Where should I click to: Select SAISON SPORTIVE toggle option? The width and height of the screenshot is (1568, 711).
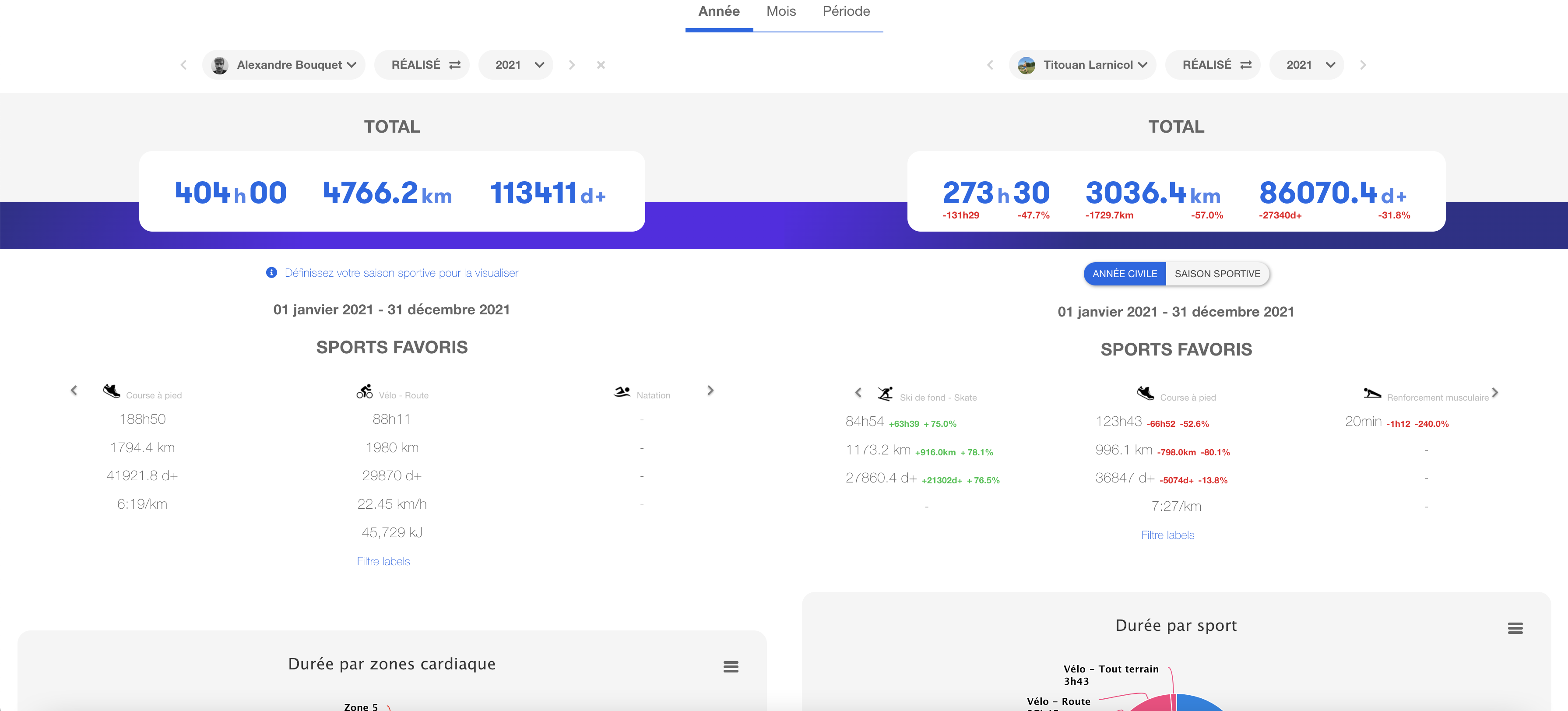point(1217,274)
